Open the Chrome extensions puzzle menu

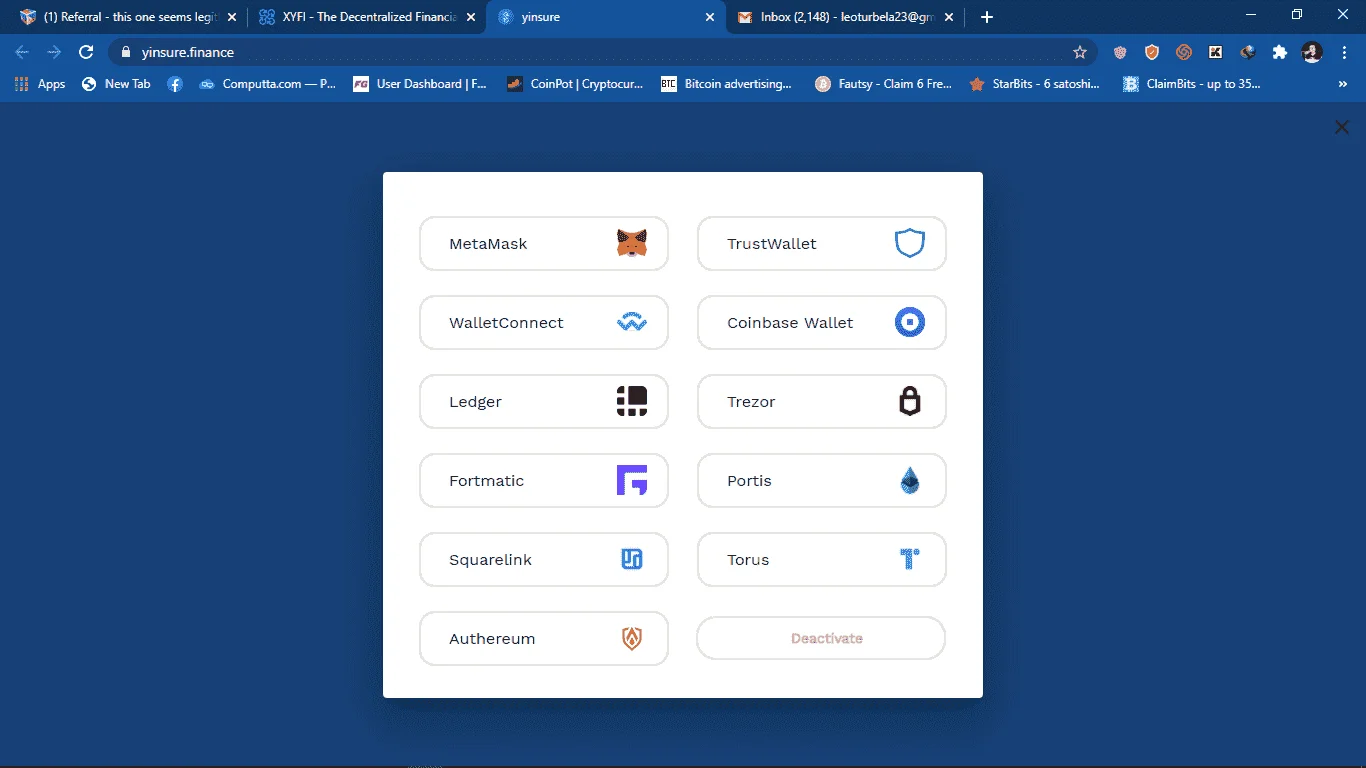[x=1279, y=52]
